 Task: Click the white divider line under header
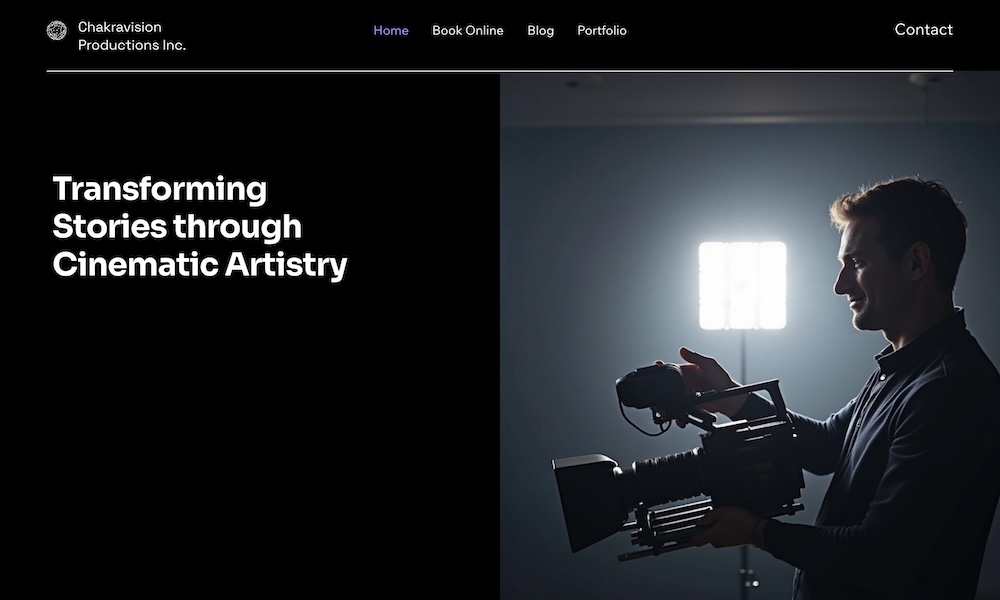pyautogui.click(x=500, y=71)
